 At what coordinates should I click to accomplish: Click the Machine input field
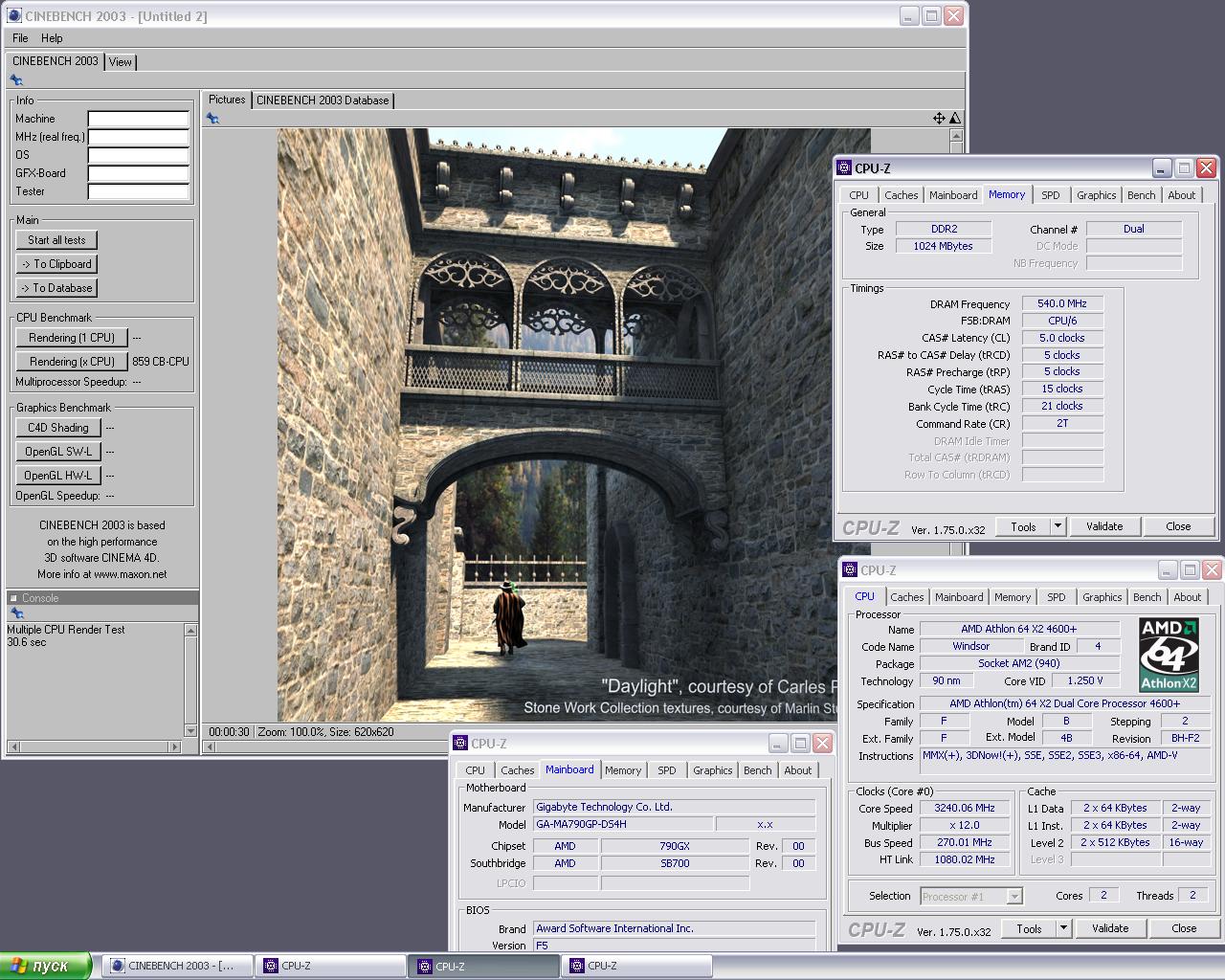[139, 119]
